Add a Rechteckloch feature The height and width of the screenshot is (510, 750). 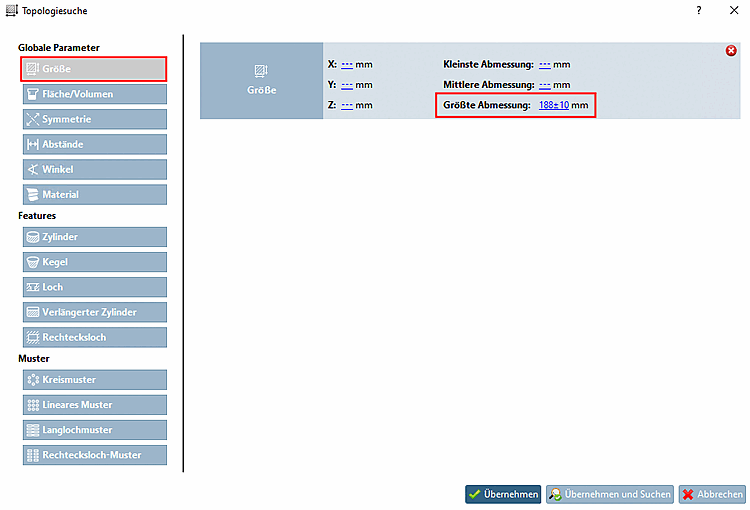(x=95, y=337)
